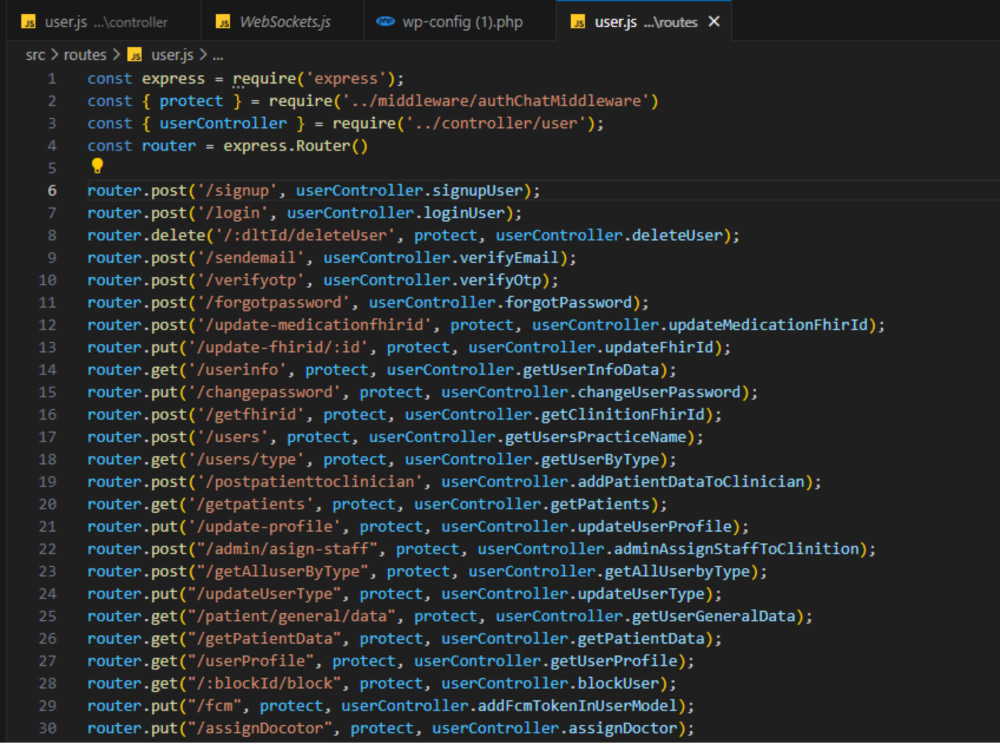Click 'express' variable on line 1

point(173,79)
